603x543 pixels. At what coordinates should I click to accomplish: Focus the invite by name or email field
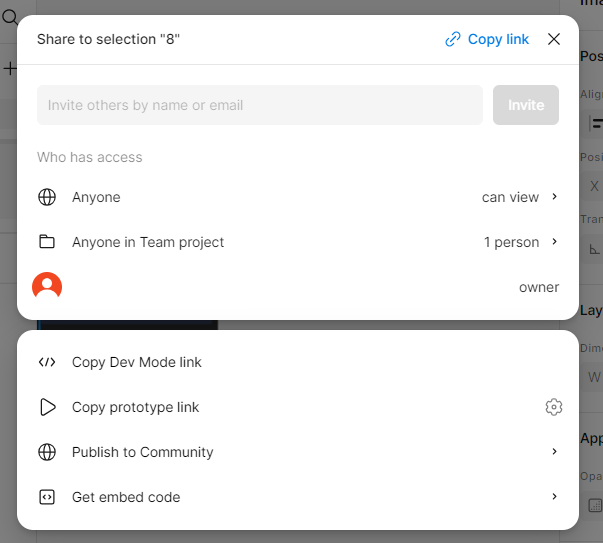(x=260, y=105)
